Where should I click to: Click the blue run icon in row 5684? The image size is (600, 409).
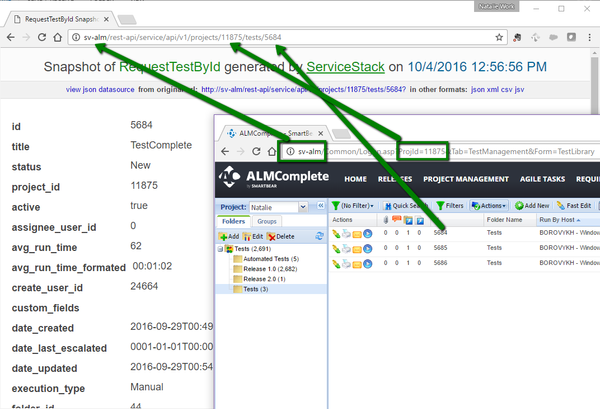click(368, 233)
